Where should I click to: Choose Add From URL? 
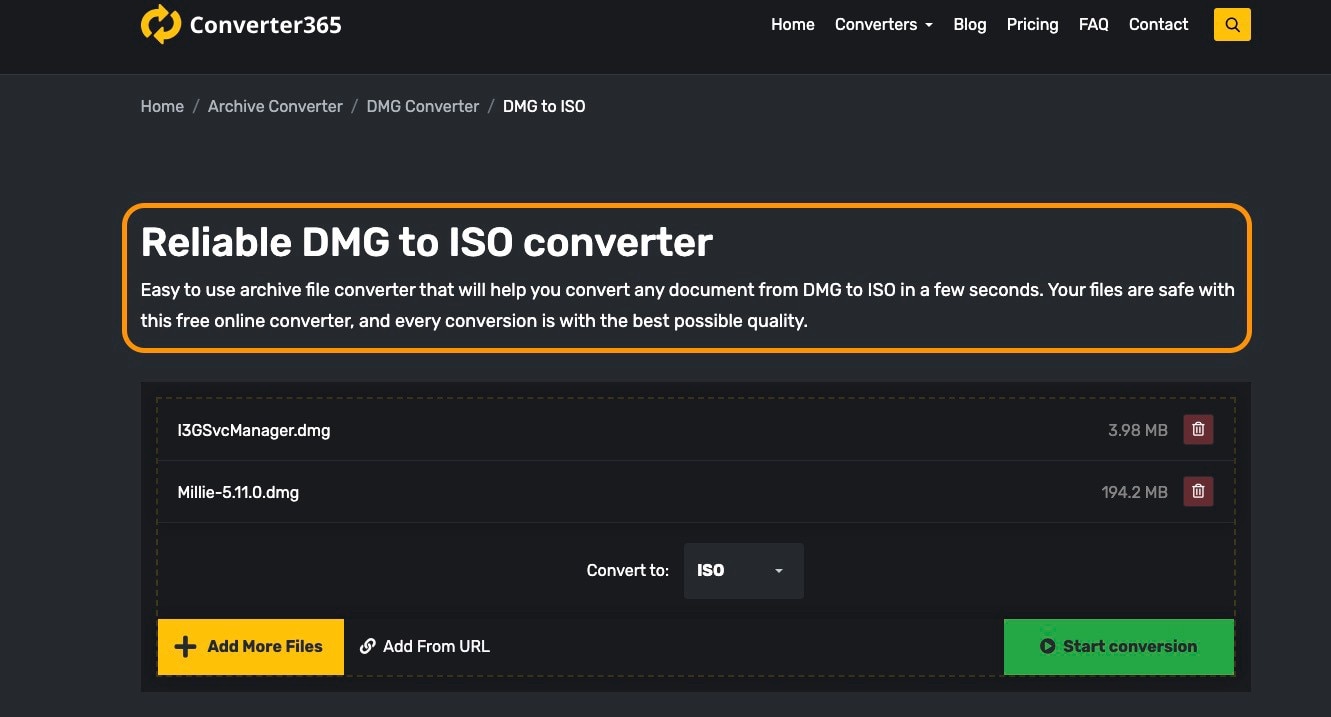pyautogui.click(x=425, y=646)
